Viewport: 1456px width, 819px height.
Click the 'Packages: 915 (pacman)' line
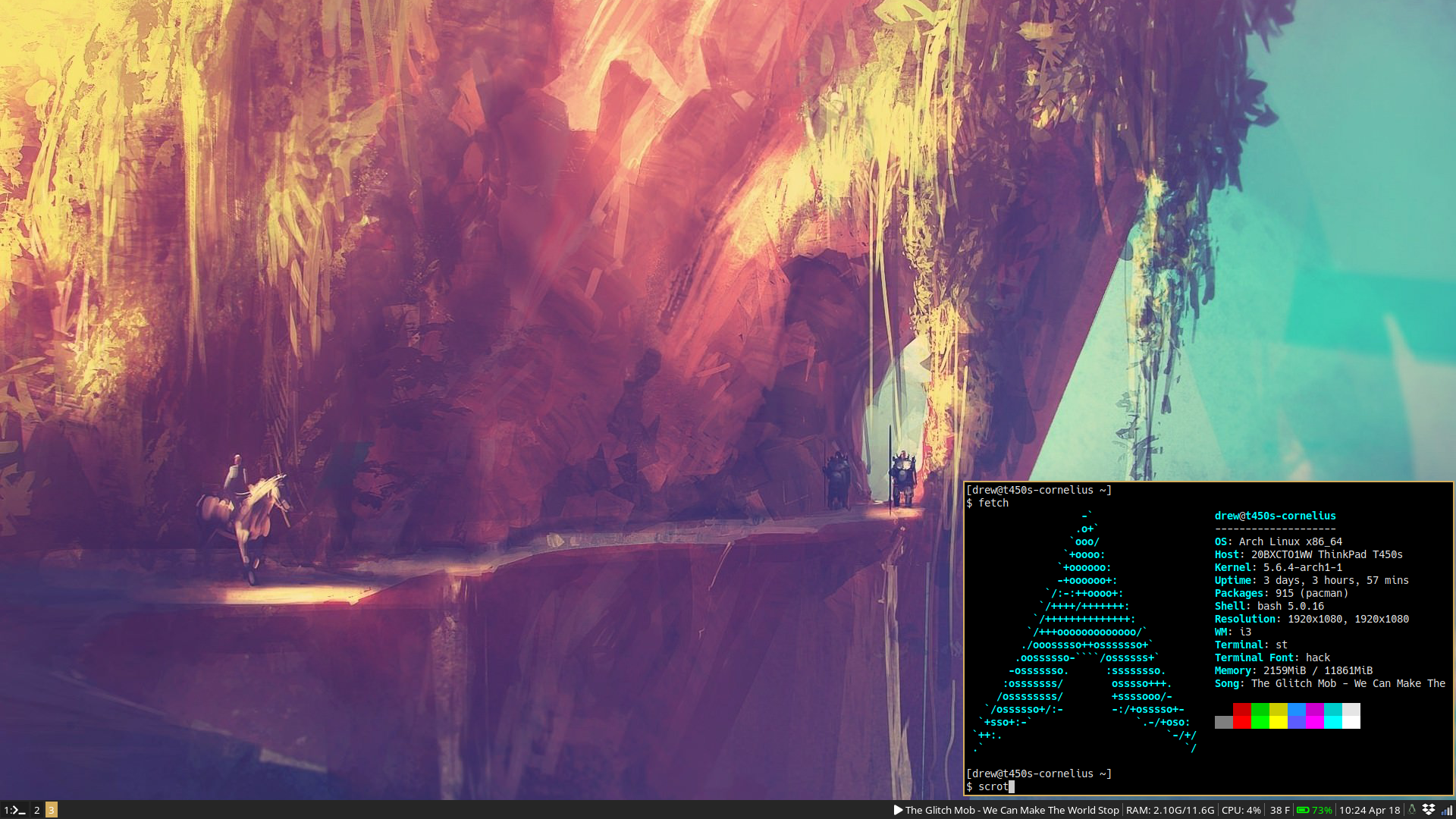(x=1281, y=593)
